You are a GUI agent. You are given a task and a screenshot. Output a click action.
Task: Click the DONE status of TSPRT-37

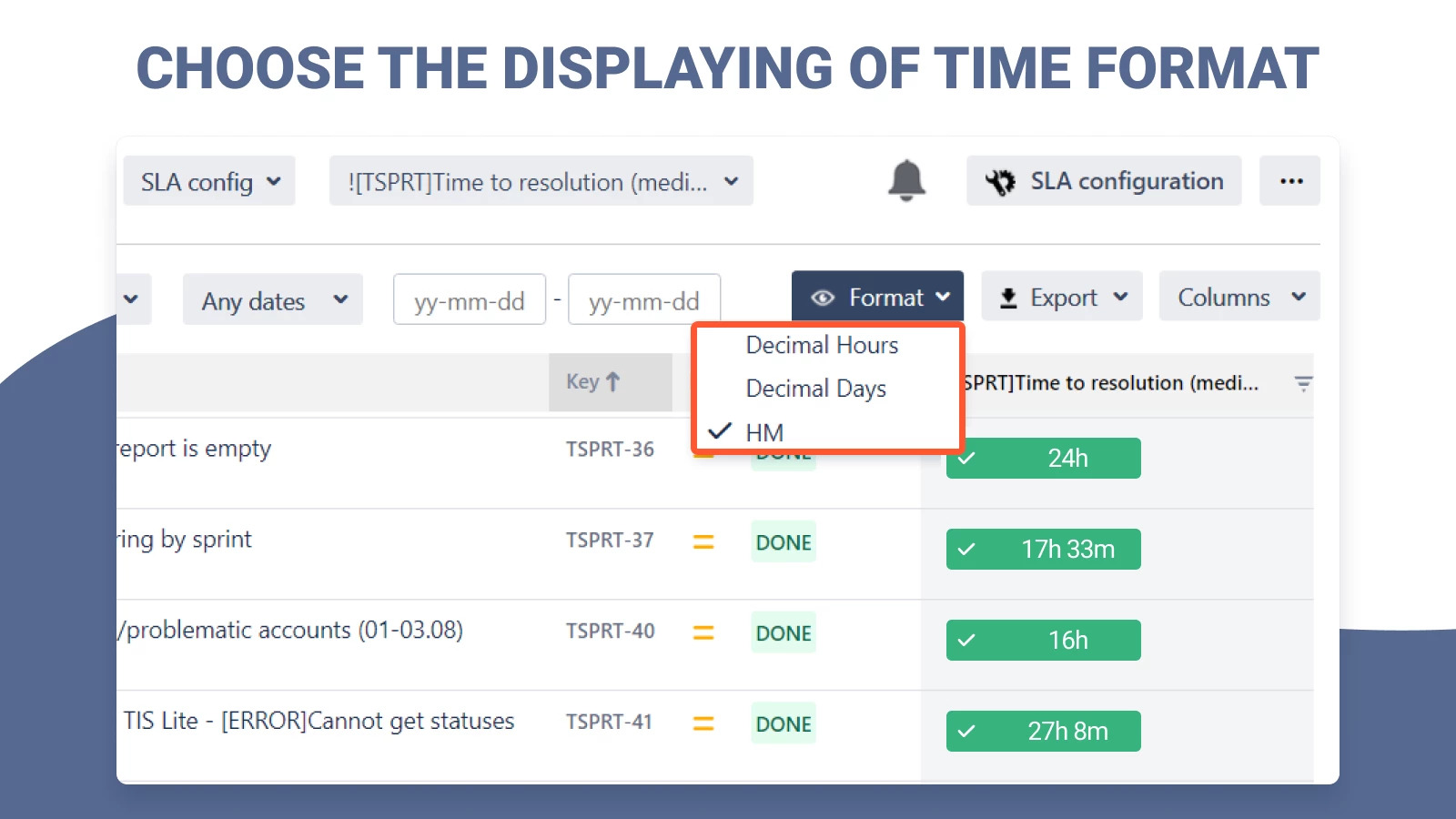click(x=784, y=541)
